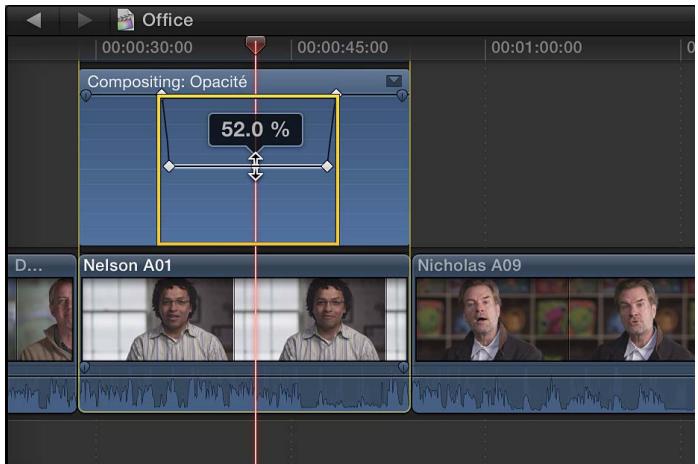Select the playhead marker in the ruler

click(256, 45)
